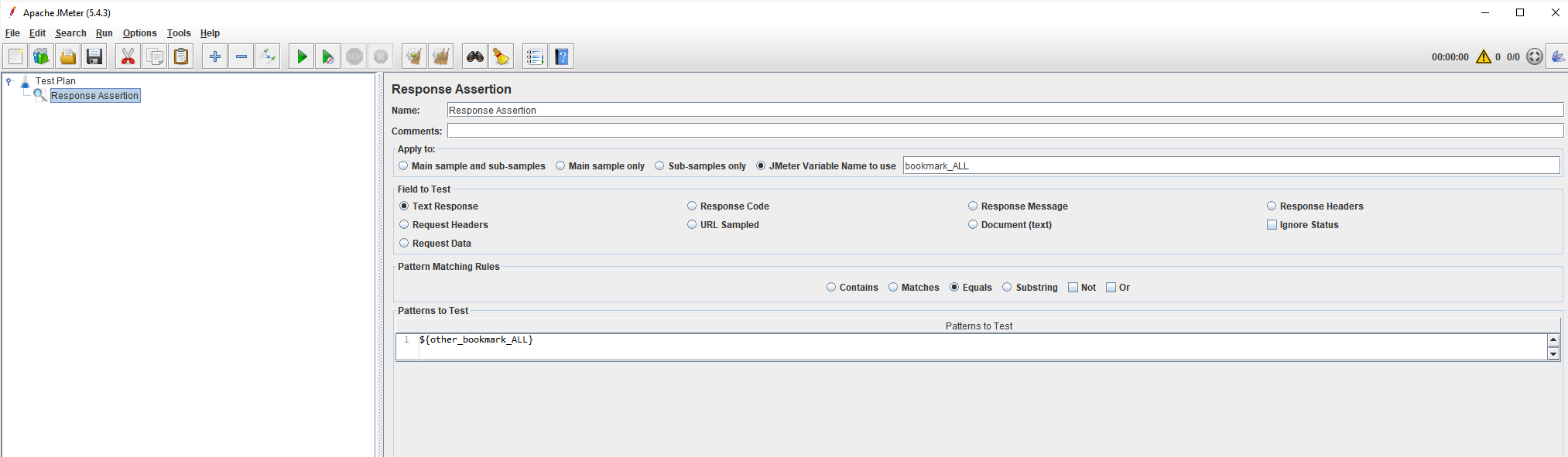Image resolution: width=1568 pixels, height=457 pixels.
Task: Click pattern table scrollbar up arrow
Action: point(1553,340)
